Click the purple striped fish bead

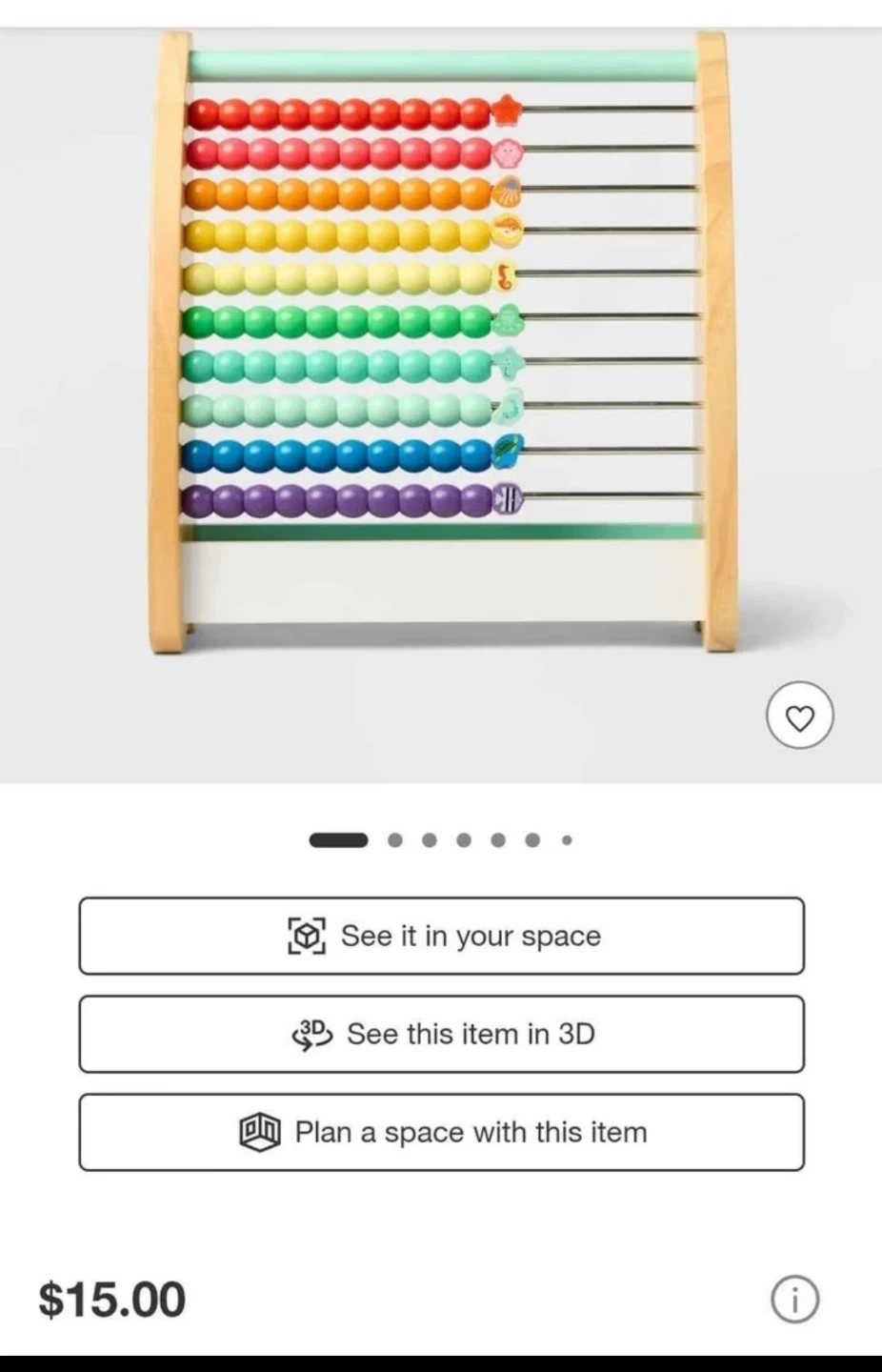507,498
